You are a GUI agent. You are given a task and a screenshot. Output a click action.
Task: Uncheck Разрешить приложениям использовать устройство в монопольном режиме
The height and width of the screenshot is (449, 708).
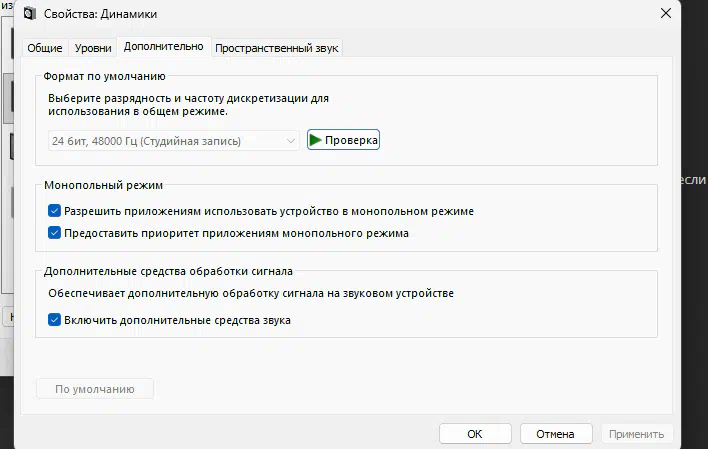pos(54,212)
